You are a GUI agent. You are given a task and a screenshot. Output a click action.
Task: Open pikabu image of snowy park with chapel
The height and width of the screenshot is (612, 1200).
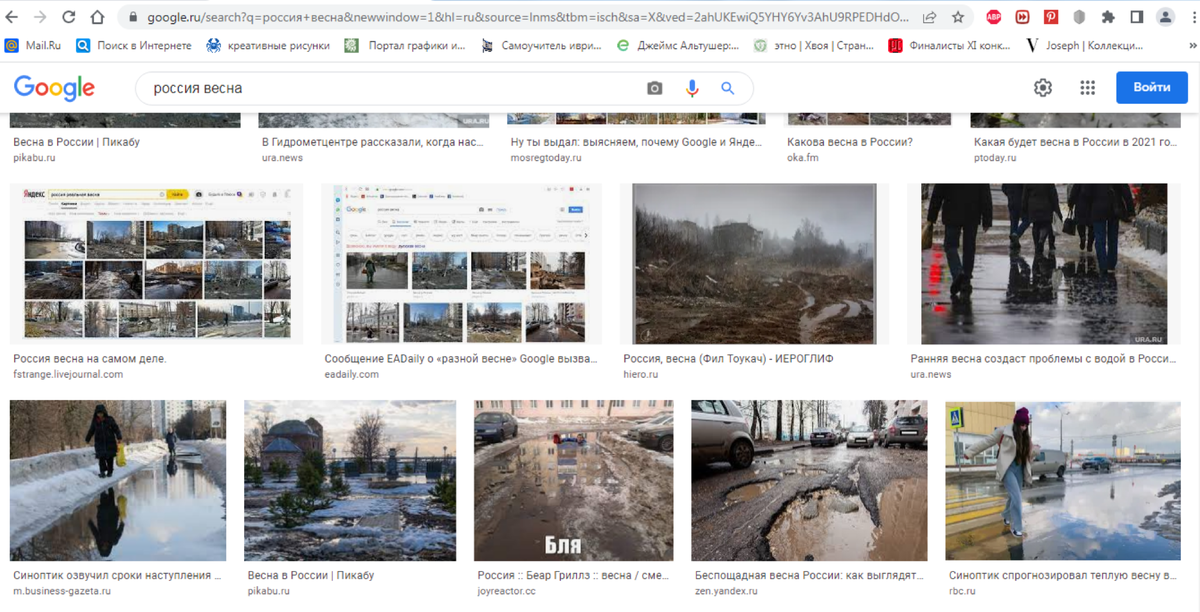point(350,481)
